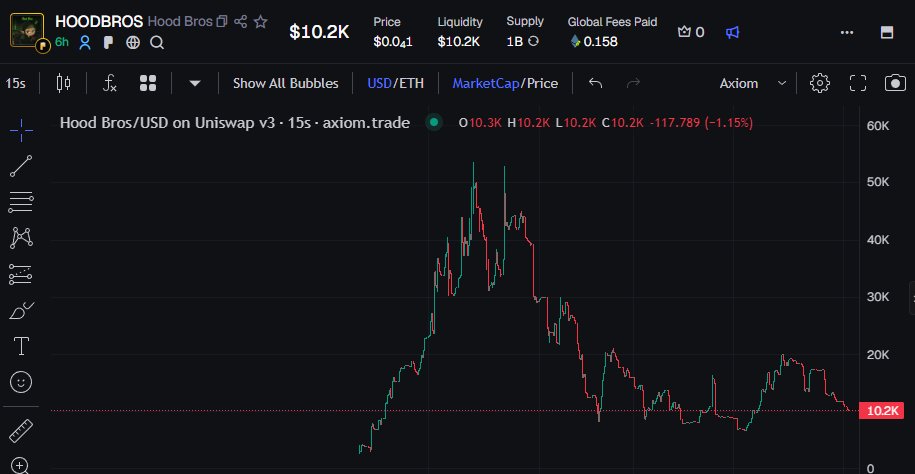Click the $10.2K market cap value
This screenshot has width=915, height=474.
(x=319, y=32)
